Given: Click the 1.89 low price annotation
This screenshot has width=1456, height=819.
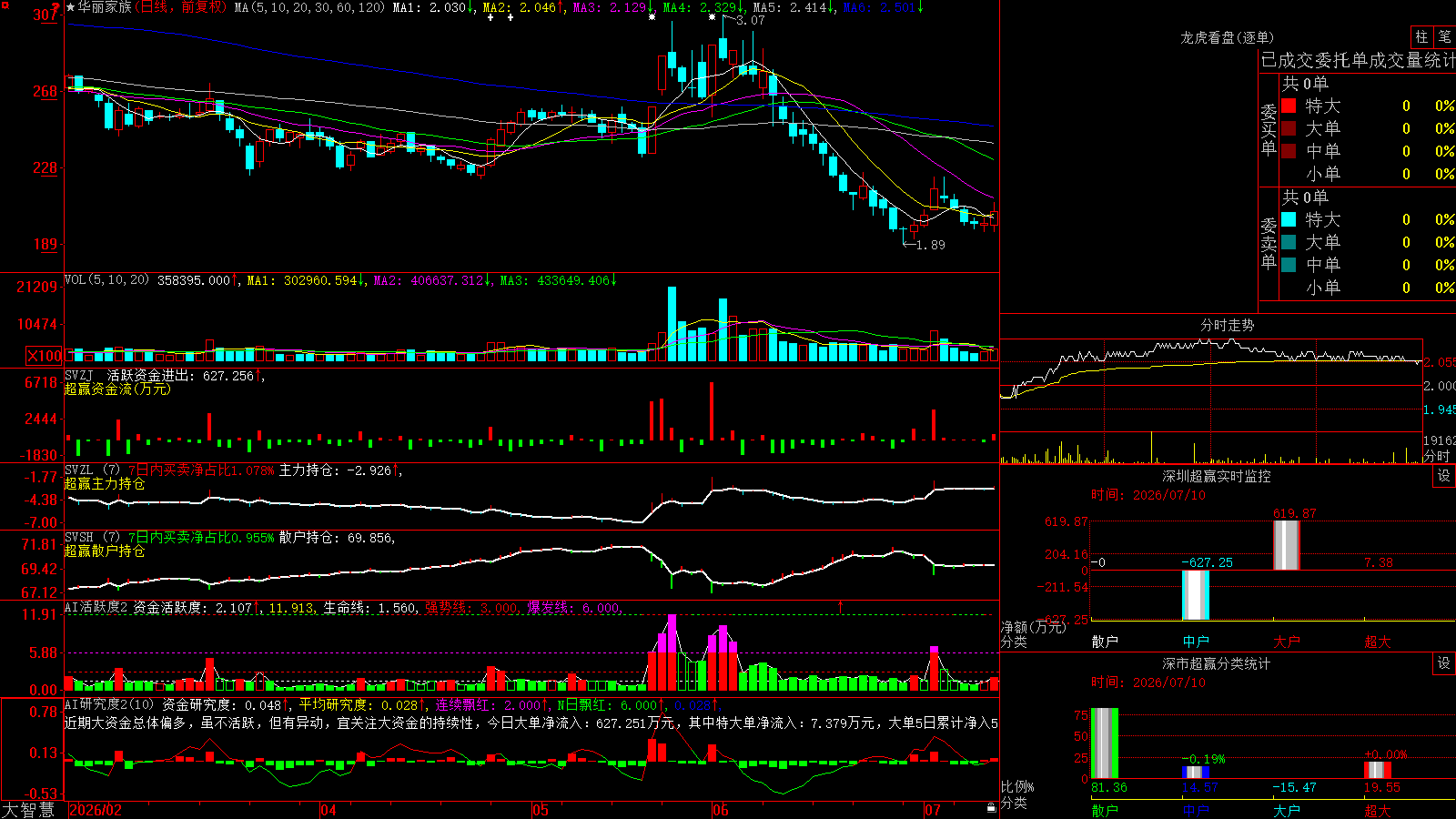Looking at the screenshot, I should 931,245.
